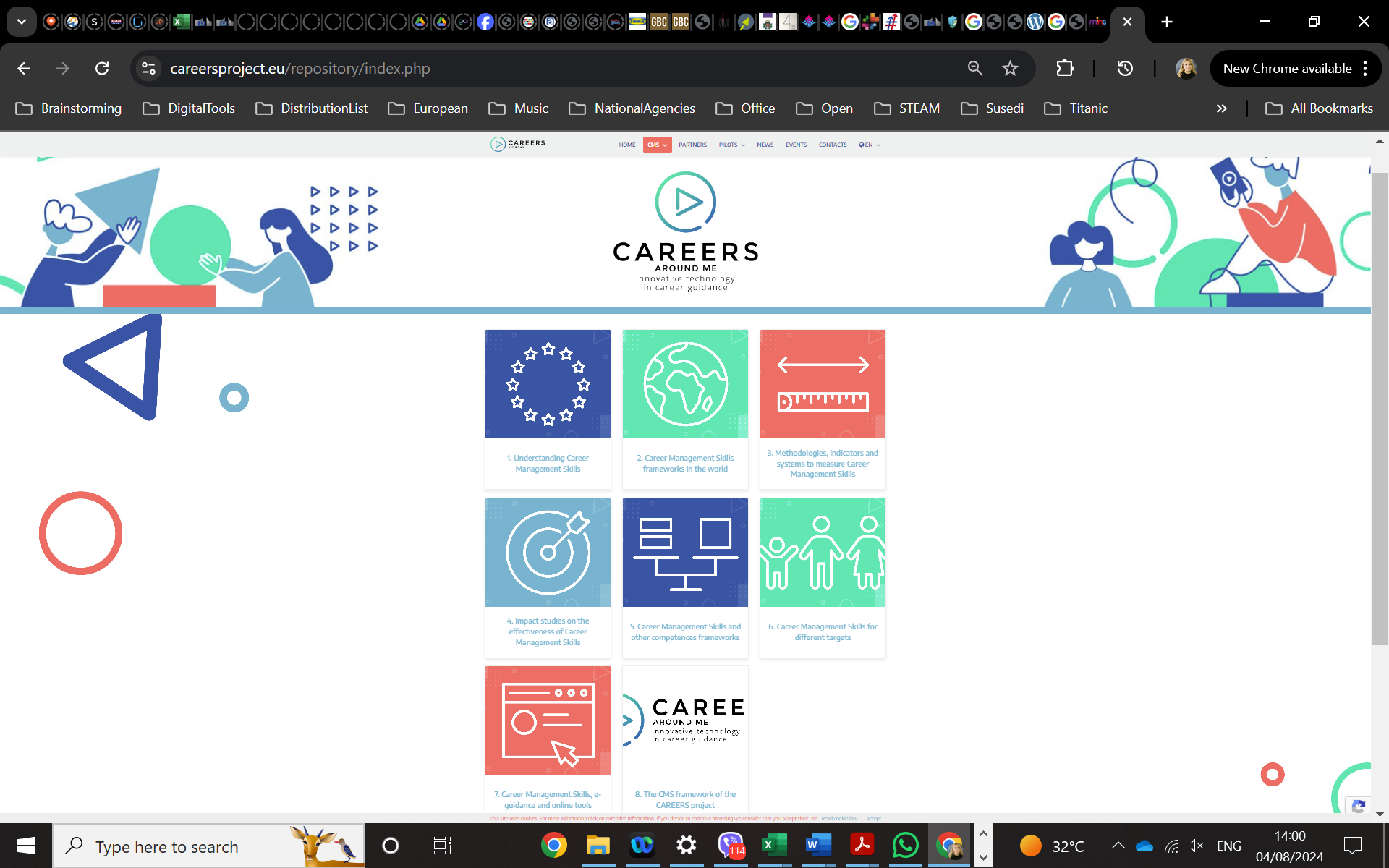Open a new tab with plus button
This screenshot has width=1389, height=868.
[x=1167, y=22]
